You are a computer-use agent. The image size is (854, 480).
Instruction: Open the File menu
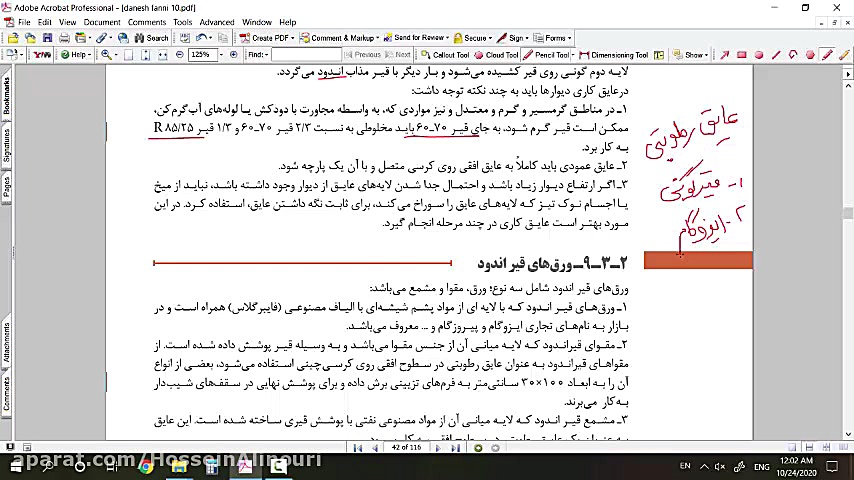point(24,22)
